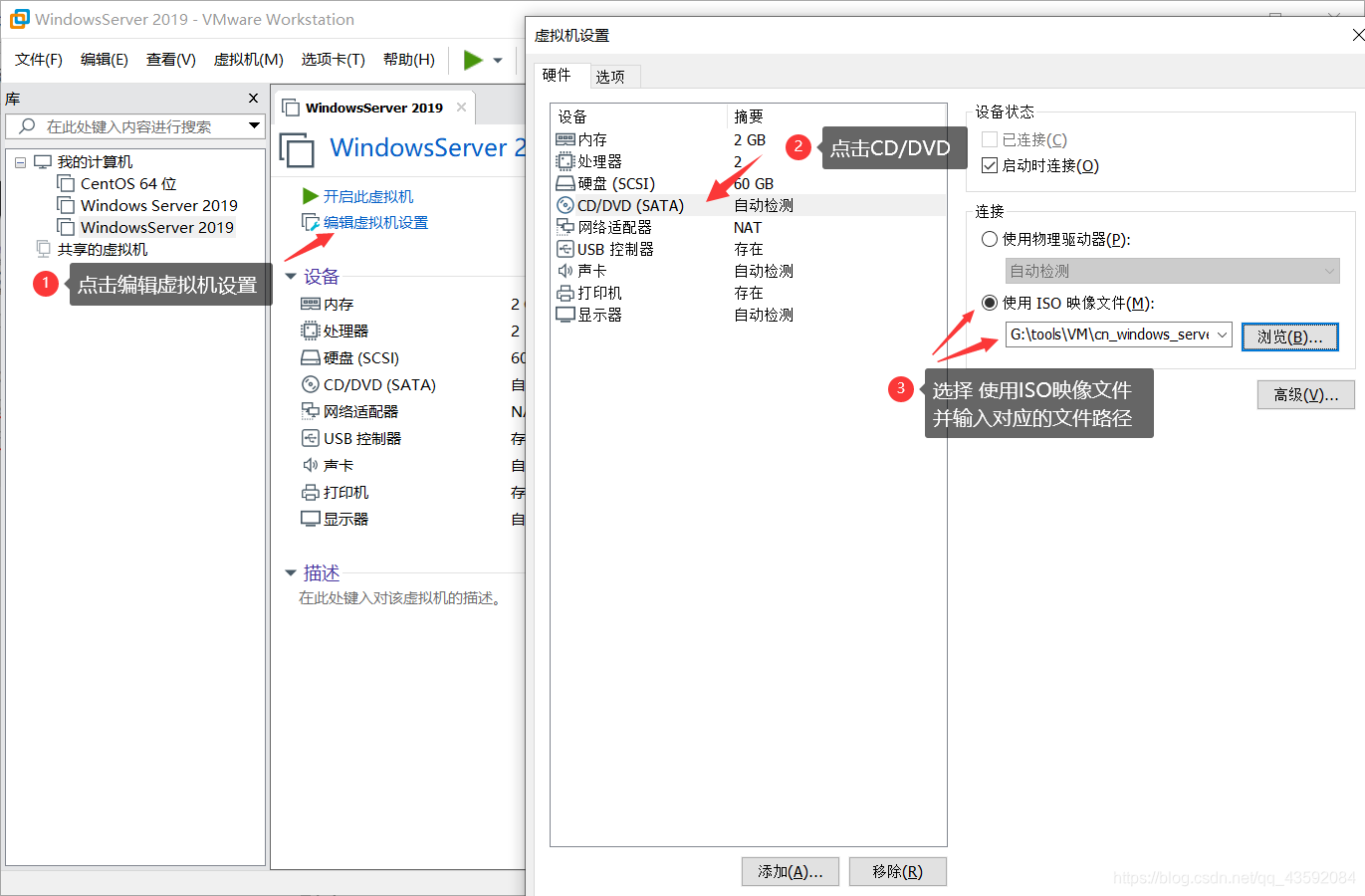Open the 虚拟机(M) menu
This screenshot has height=896, width=1365.
[x=249, y=60]
